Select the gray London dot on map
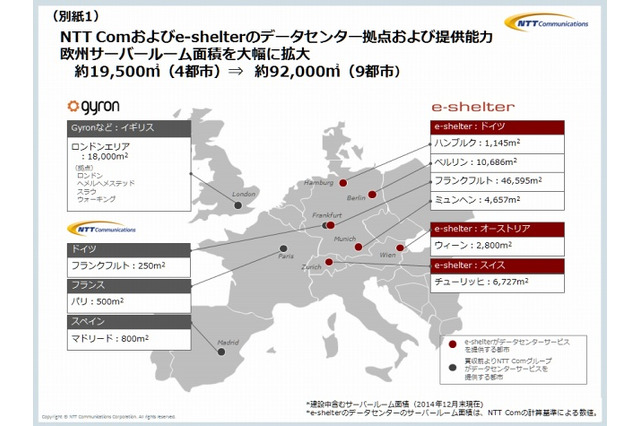The width and height of the screenshot is (640, 426). point(238,205)
